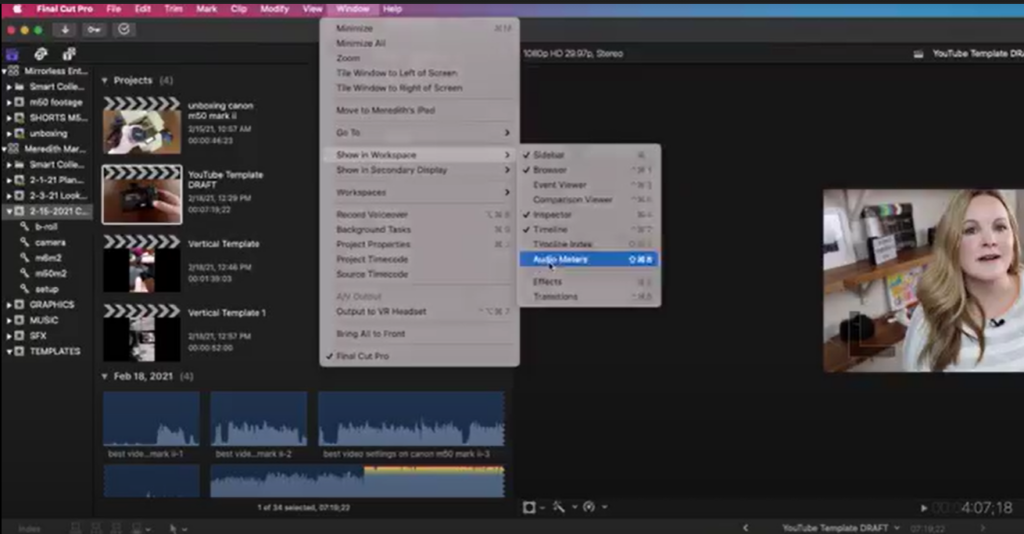The image size is (1024, 534).
Task: Play the viewer clip
Action: pos(923,508)
